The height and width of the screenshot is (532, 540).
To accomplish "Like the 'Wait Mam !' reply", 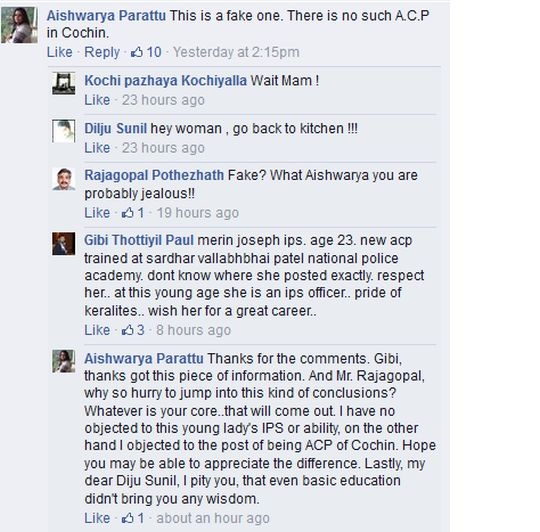I will [97, 100].
